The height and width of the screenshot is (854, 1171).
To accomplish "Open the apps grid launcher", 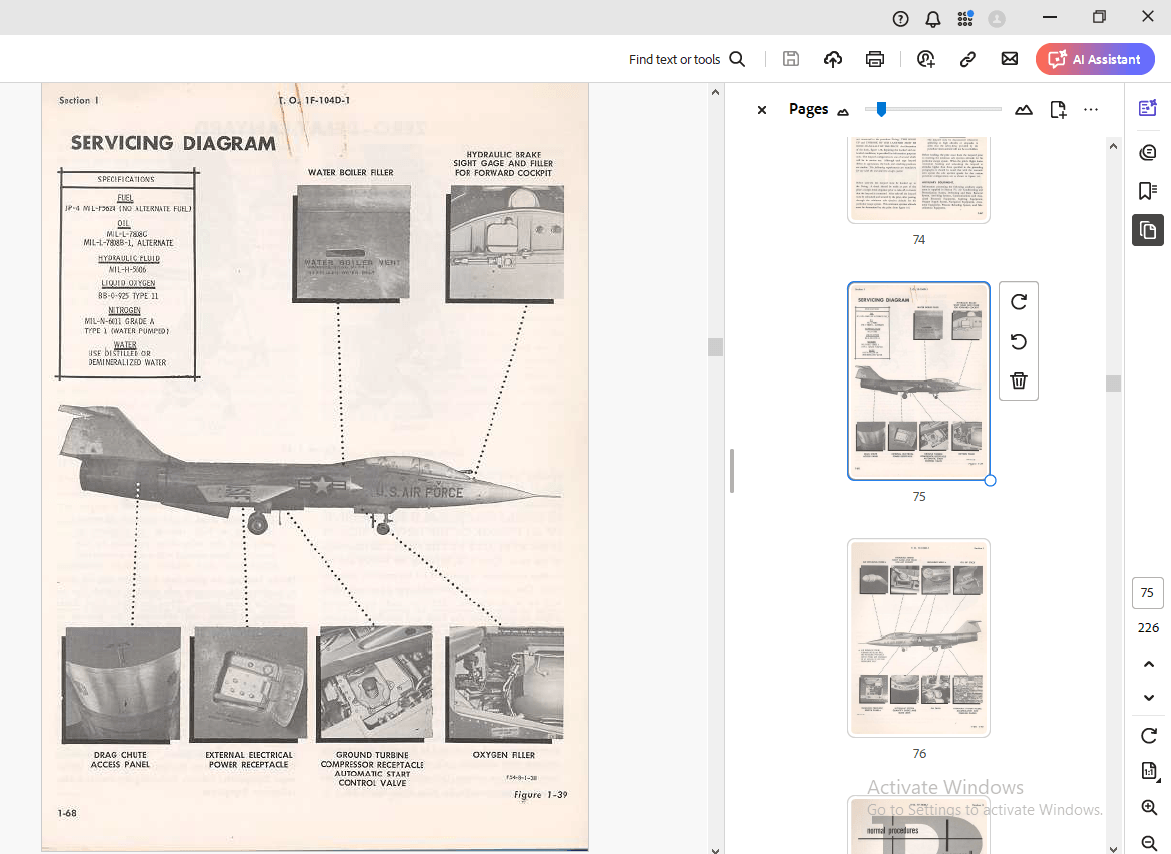I will click(x=965, y=19).
